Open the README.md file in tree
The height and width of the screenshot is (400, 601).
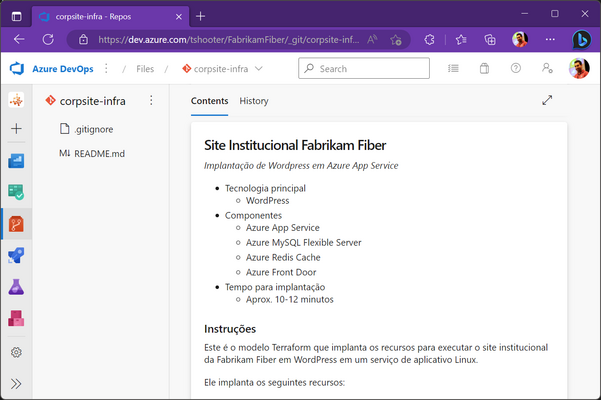tap(98, 153)
